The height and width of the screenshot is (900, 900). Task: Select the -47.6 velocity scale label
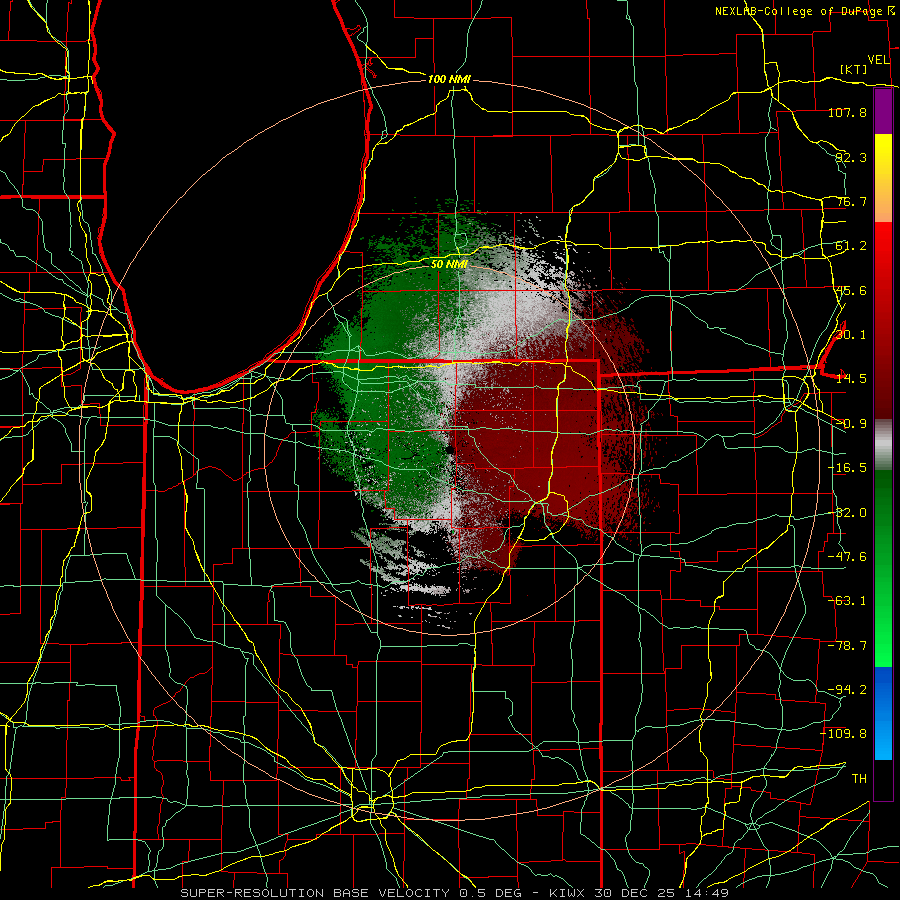click(847, 557)
